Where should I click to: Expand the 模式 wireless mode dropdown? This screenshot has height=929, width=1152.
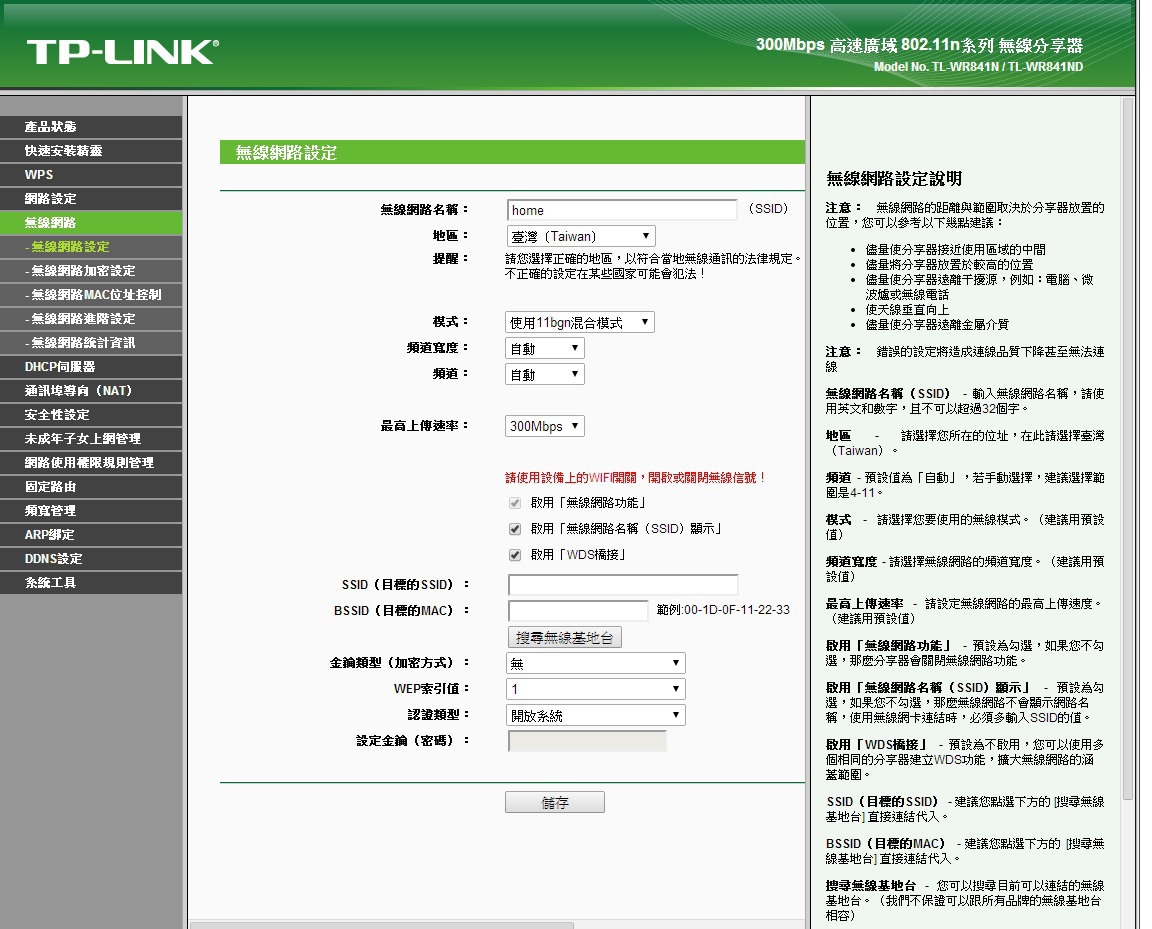point(580,322)
